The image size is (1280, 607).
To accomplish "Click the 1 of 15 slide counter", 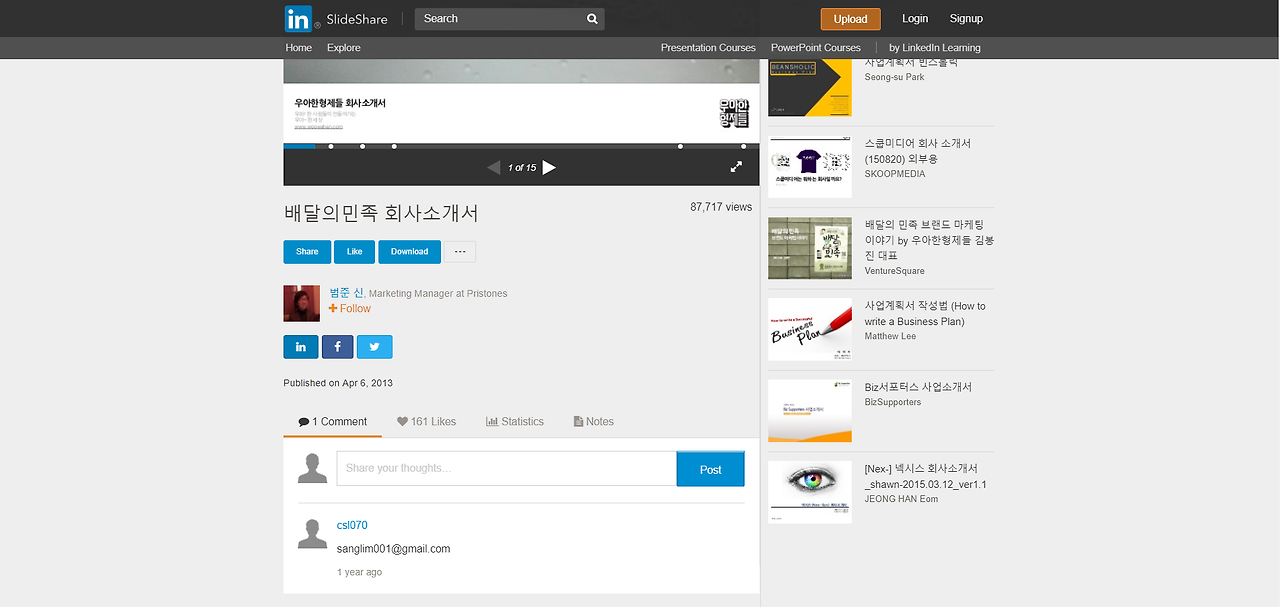I will coord(522,168).
